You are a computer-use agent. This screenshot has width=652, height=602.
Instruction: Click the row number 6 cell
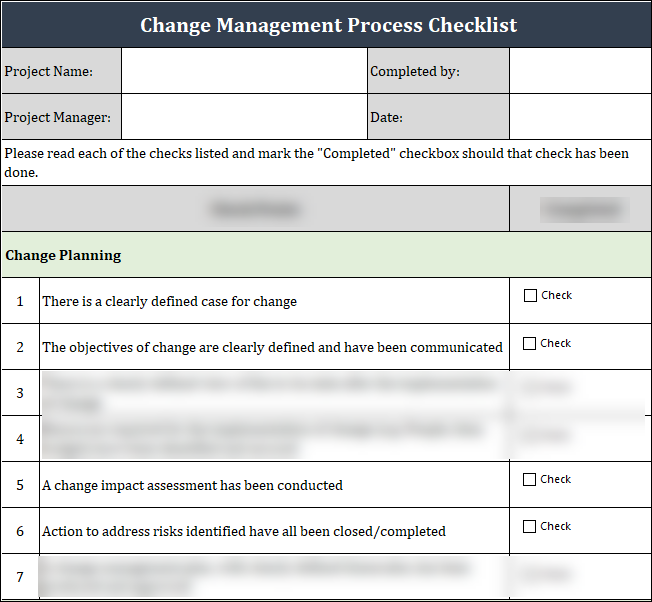point(20,531)
